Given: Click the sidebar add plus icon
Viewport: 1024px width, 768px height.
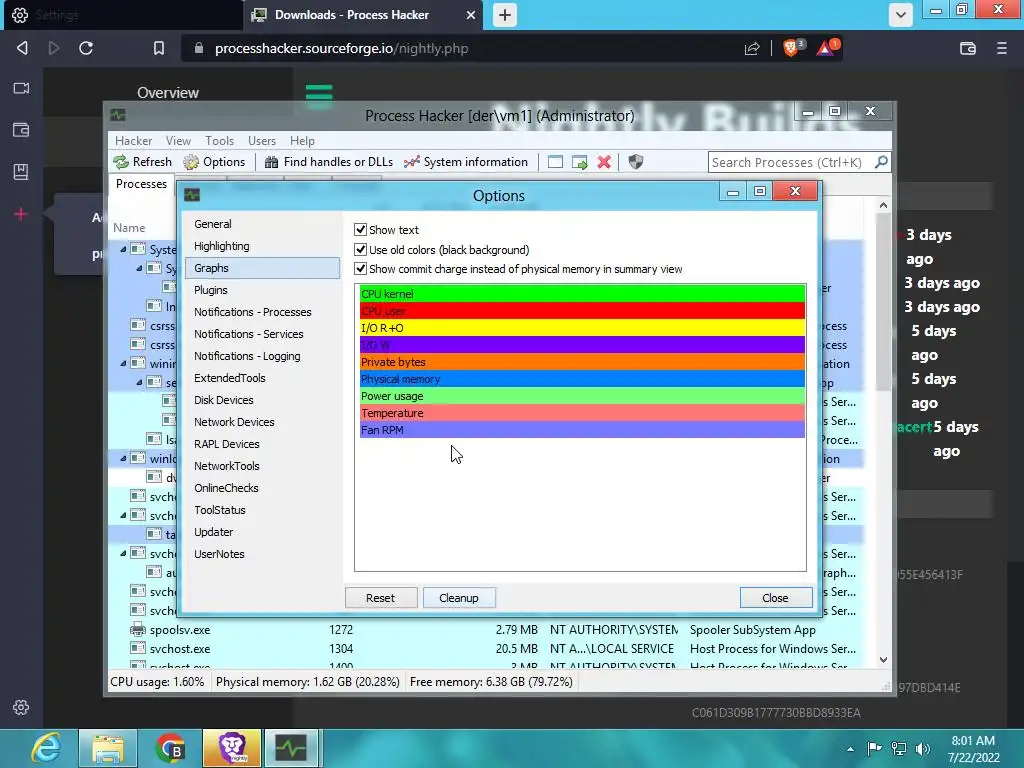Looking at the screenshot, I should [x=21, y=214].
